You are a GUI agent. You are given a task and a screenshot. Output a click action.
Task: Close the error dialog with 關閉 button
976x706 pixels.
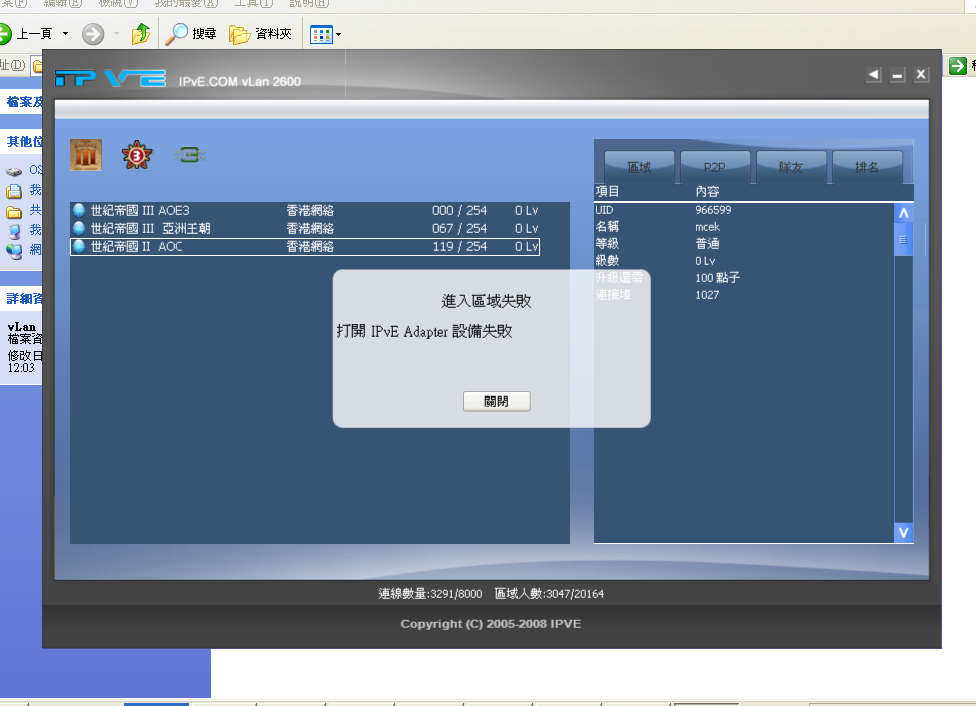pos(497,401)
